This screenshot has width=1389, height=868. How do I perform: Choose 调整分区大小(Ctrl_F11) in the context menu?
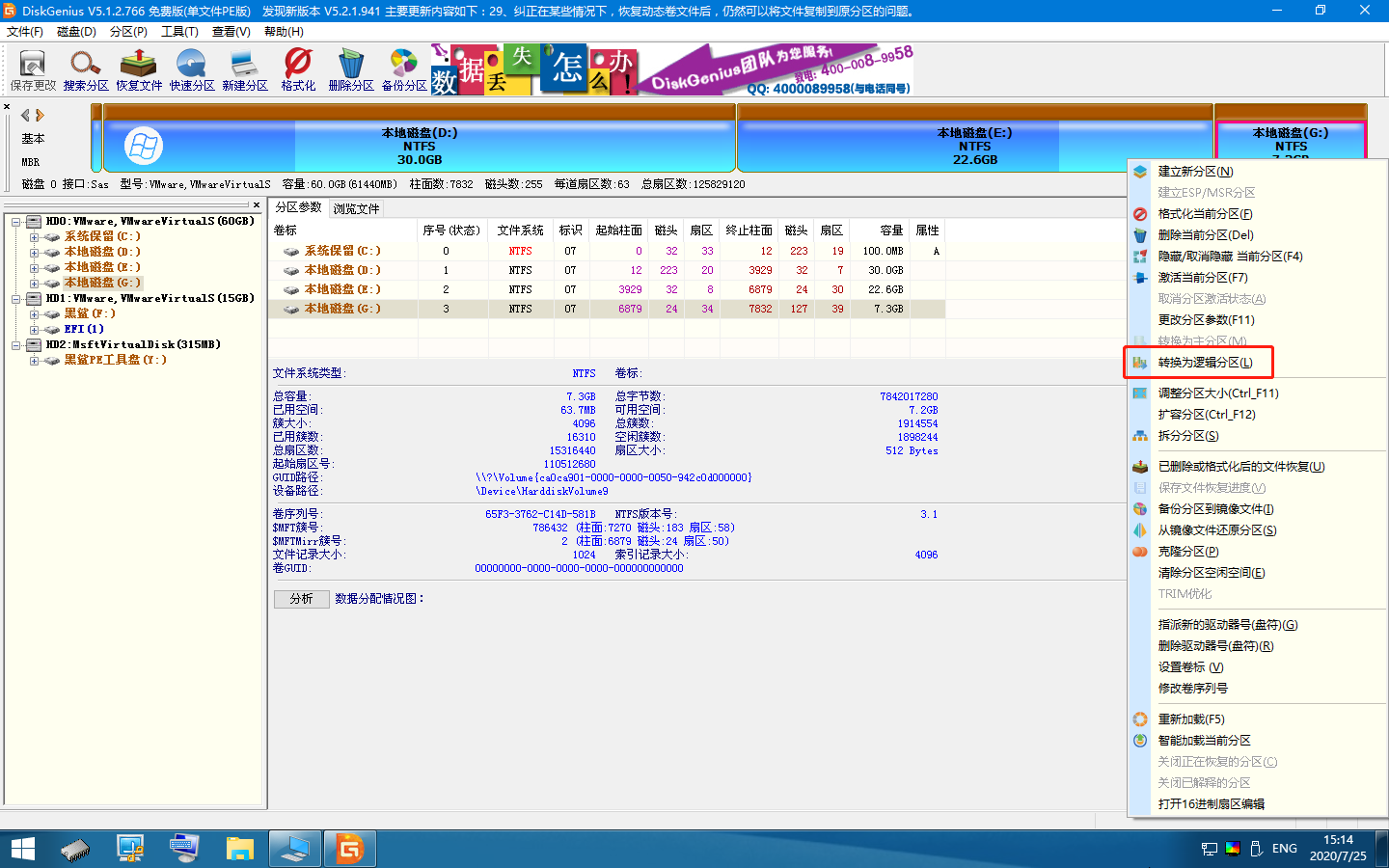pos(1257,393)
